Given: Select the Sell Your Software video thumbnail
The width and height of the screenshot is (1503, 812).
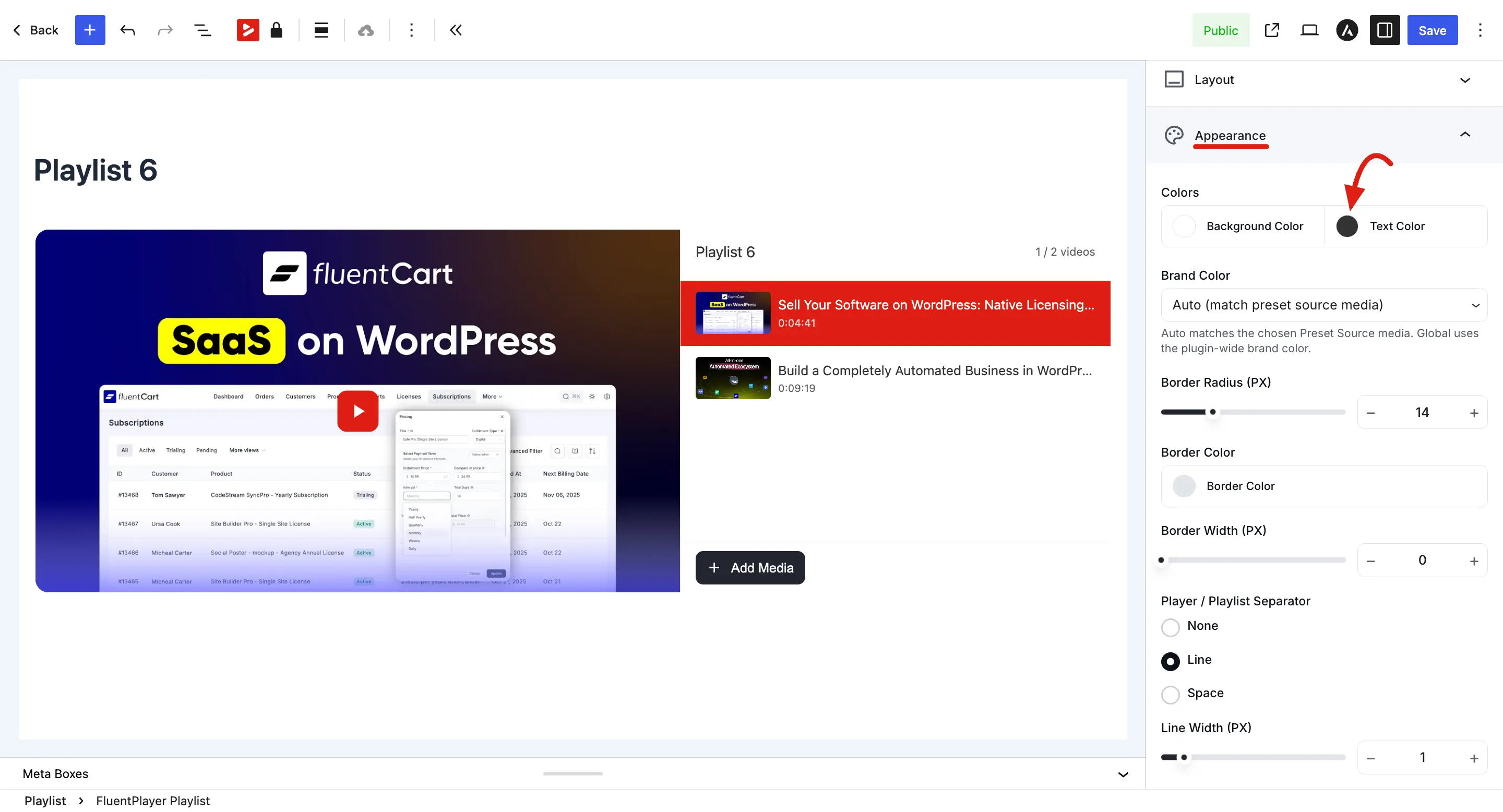Looking at the screenshot, I should (x=733, y=313).
